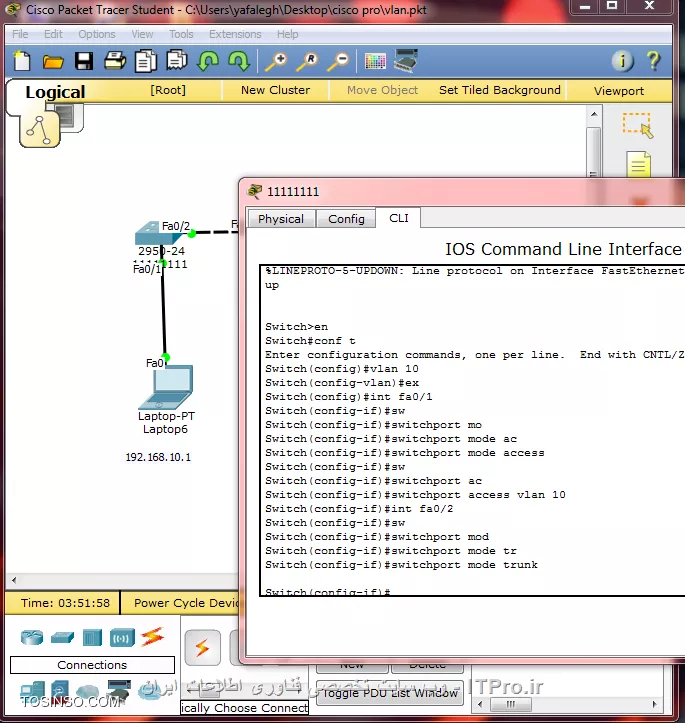Viewport: 685px width, 723px height.
Task: Switch to the Config tab
Action: (346, 219)
